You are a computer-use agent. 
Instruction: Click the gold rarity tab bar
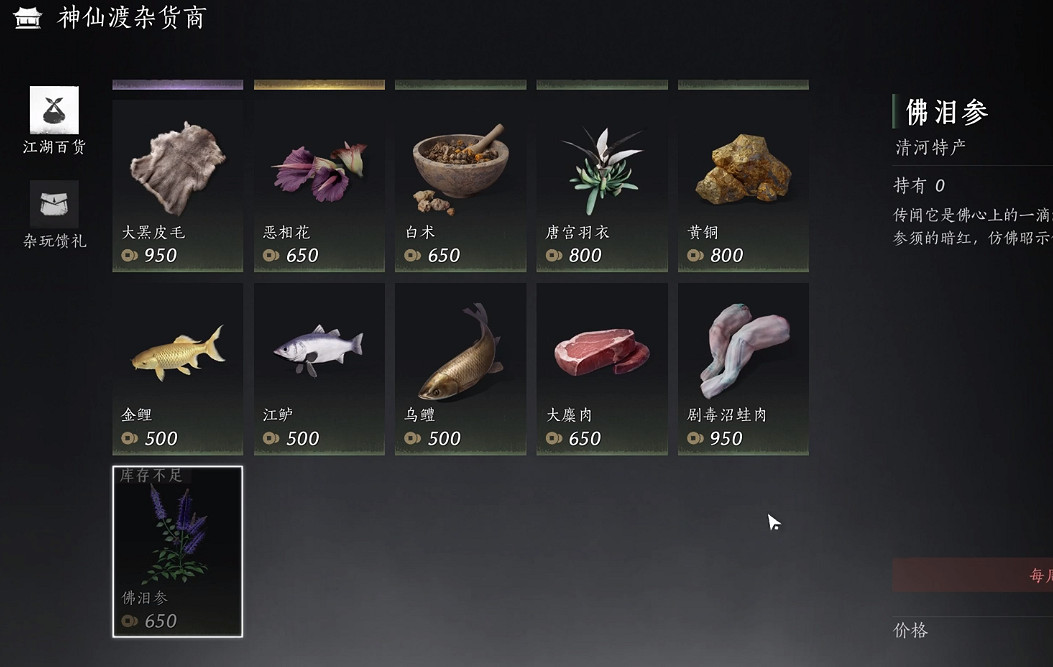[319, 85]
